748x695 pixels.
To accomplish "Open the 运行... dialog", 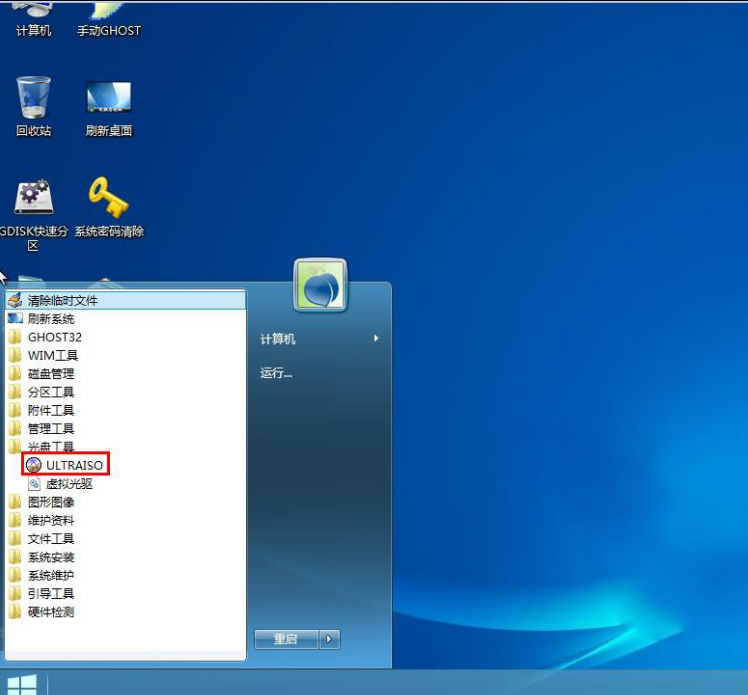I will tap(276, 373).
